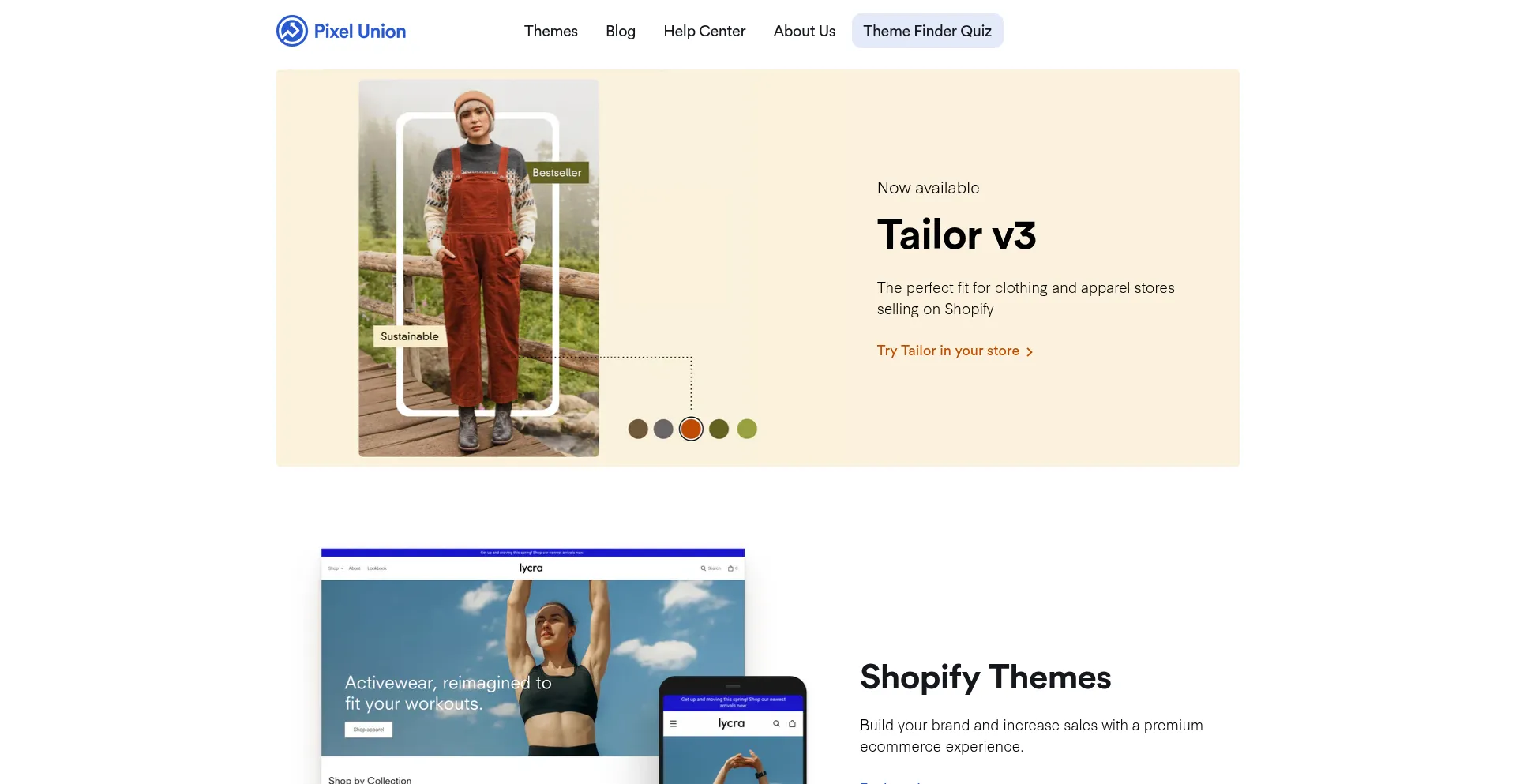Click the Bestseller tag on the hero image
The height and width of the screenshot is (784, 1516).
557,173
